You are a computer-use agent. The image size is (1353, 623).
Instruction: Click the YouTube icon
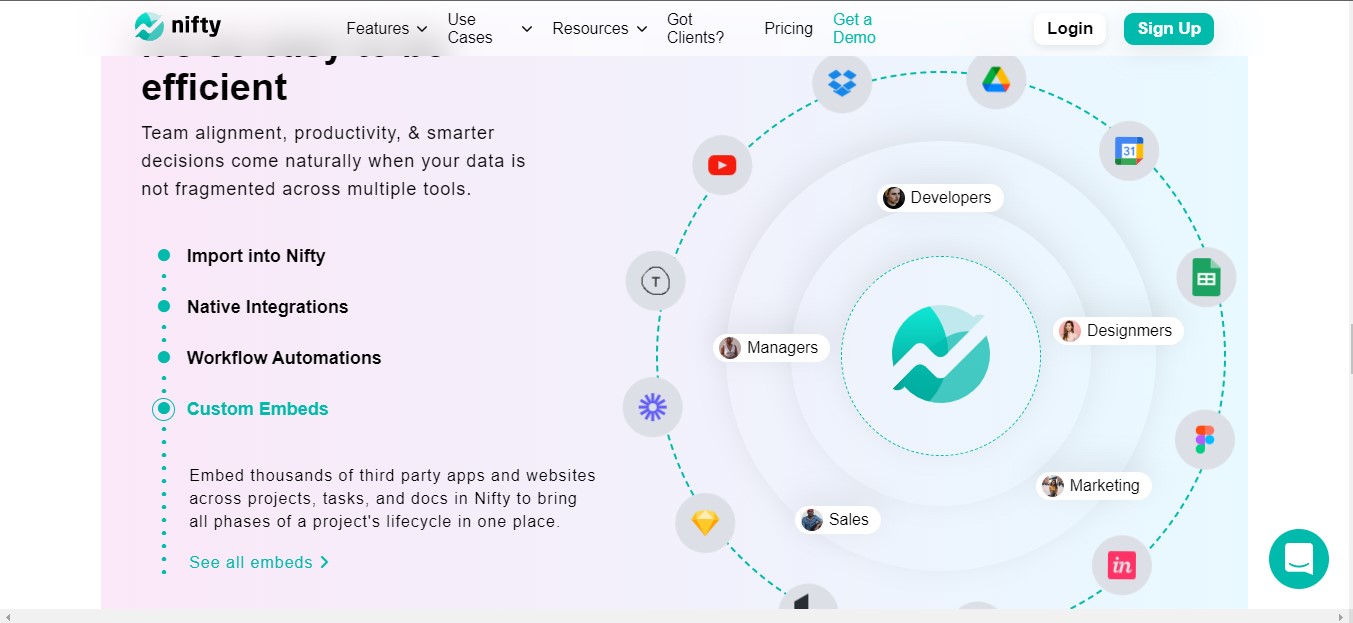(722, 165)
